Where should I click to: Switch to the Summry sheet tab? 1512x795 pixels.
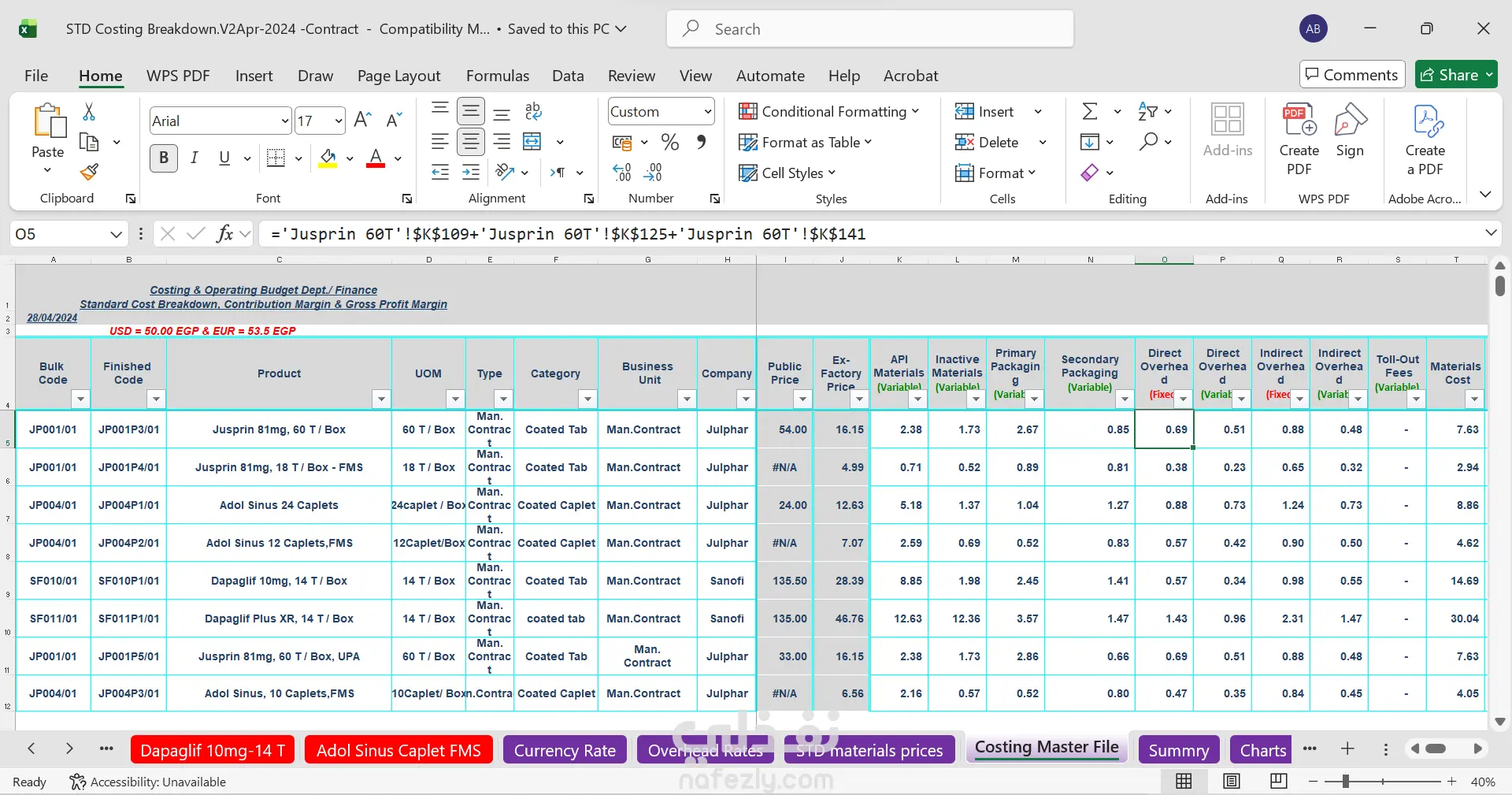[x=1178, y=750]
